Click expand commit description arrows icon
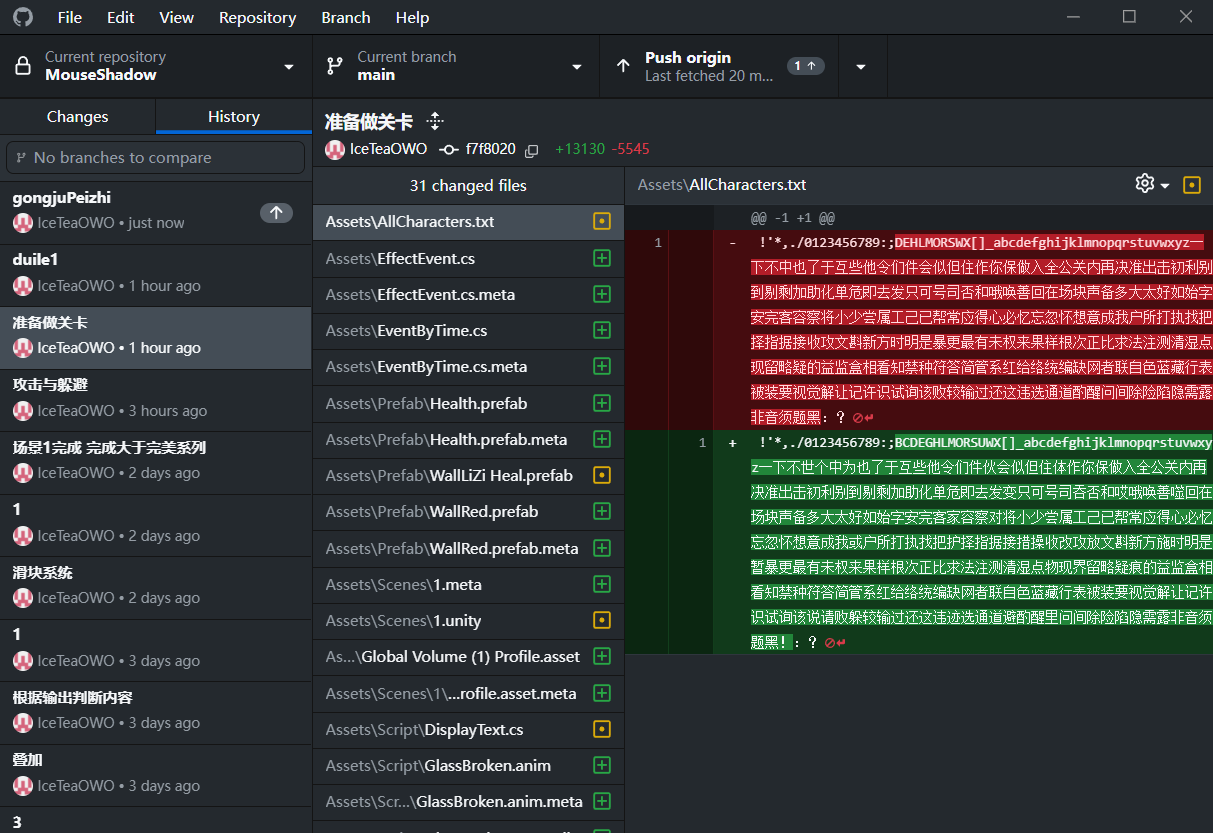The width and height of the screenshot is (1213, 833). pyautogui.click(x=434, y=121)
